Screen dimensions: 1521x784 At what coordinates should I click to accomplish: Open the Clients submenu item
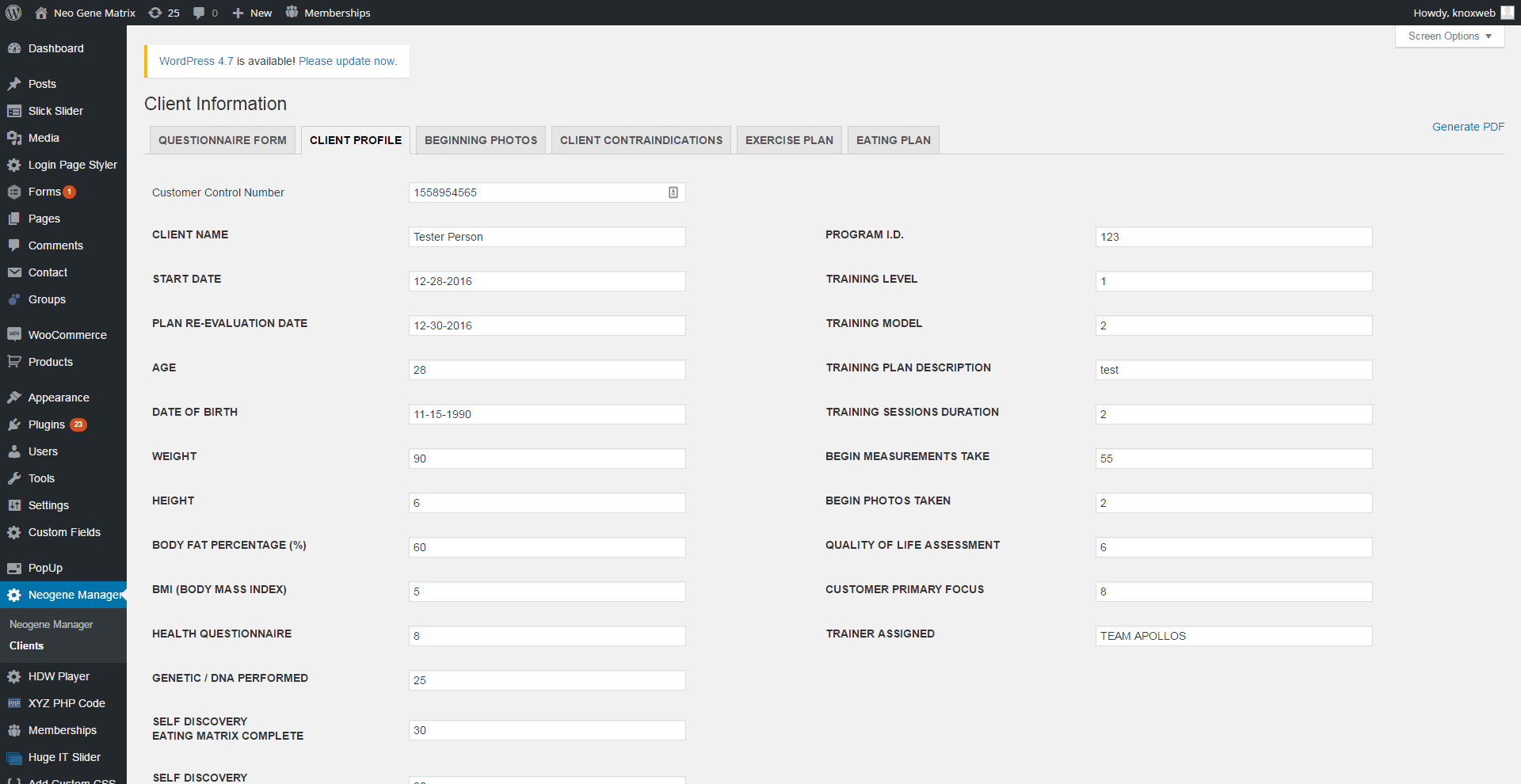click(27, 645)
